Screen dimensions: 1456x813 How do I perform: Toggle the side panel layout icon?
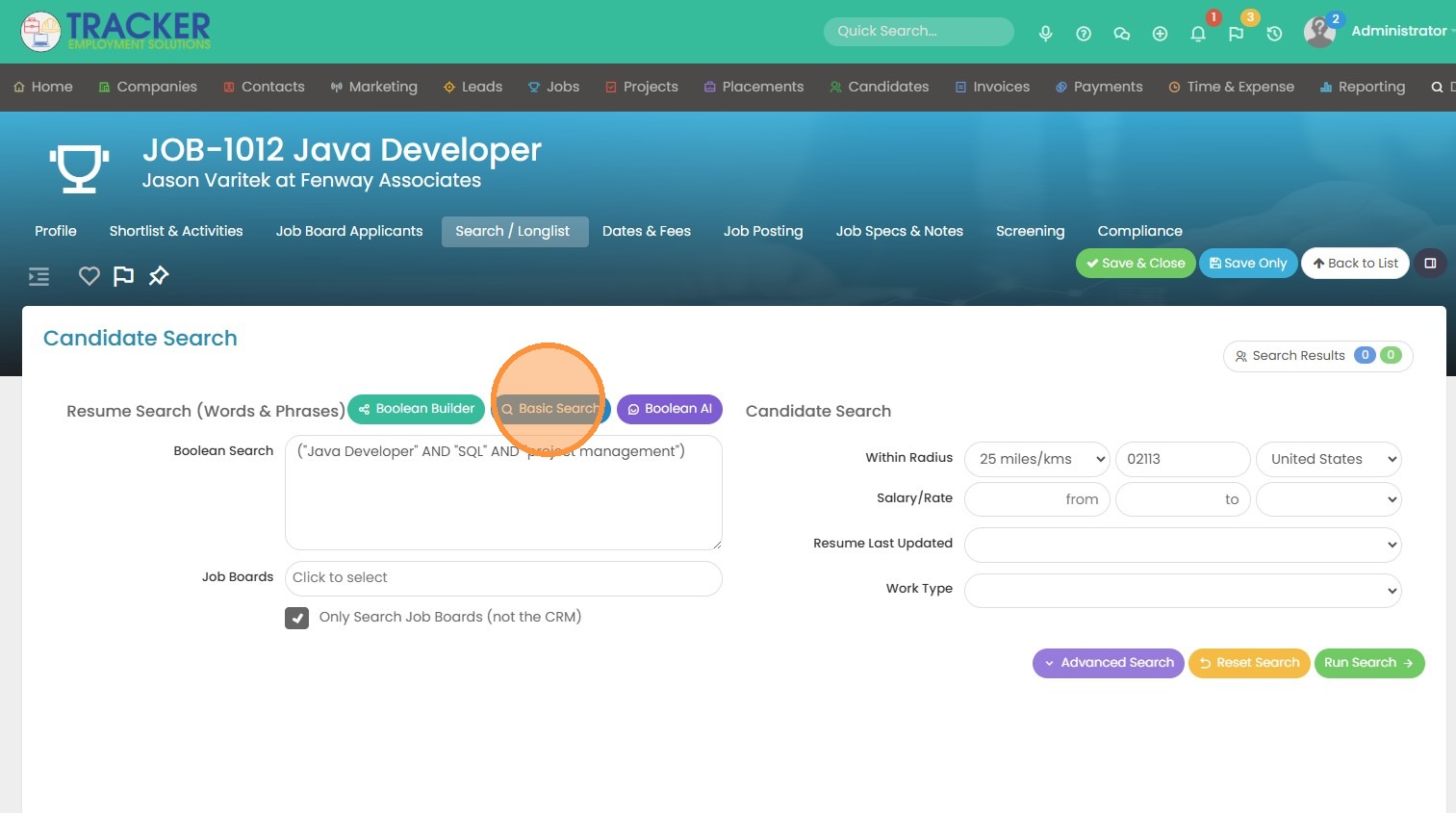(1430, 264)
